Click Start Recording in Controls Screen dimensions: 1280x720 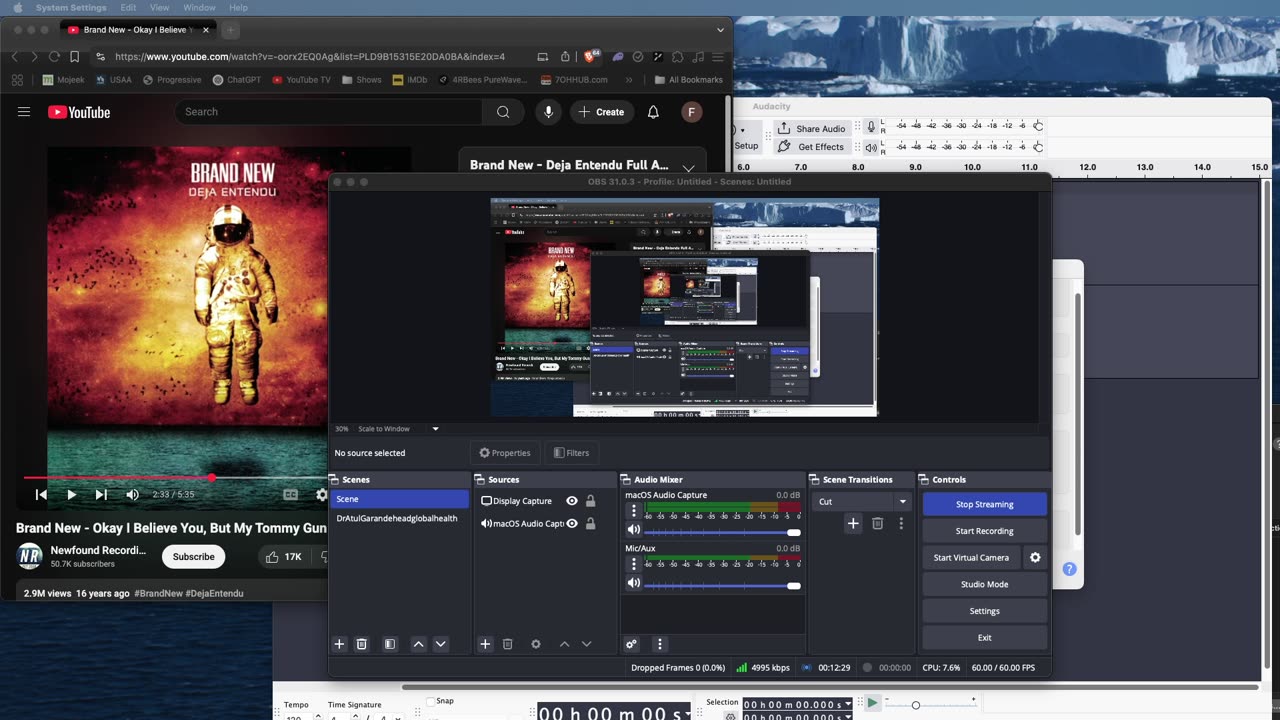pos(984,531)
